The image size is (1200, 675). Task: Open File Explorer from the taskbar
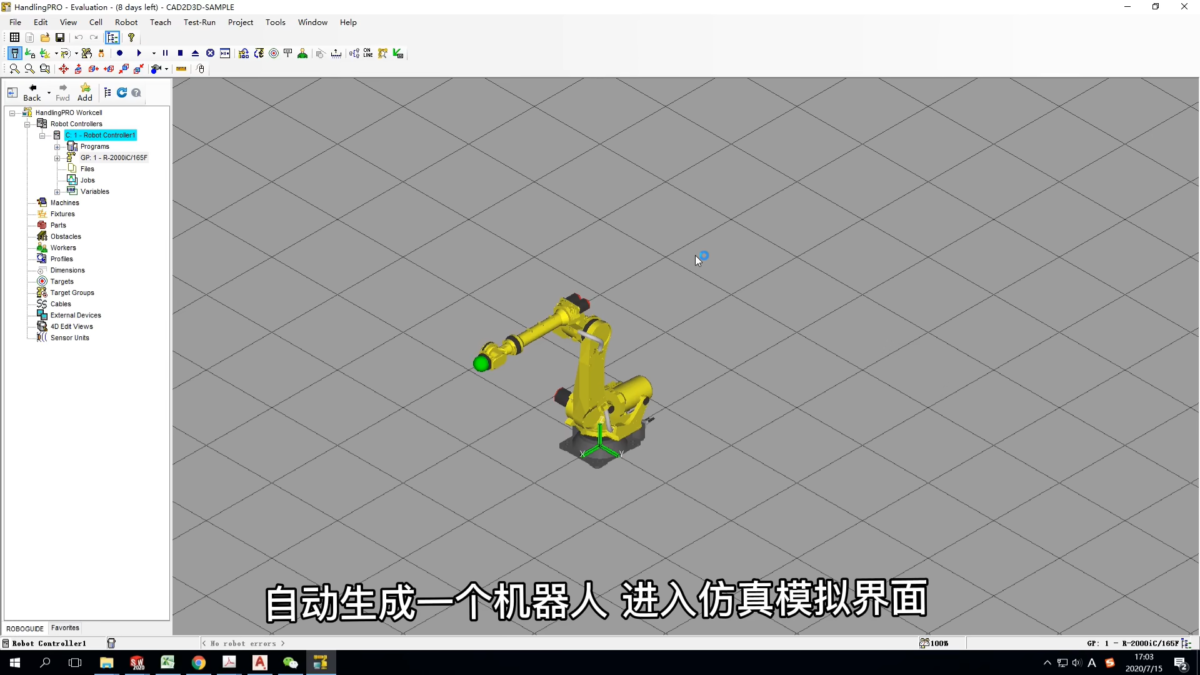tap(106, 662)
